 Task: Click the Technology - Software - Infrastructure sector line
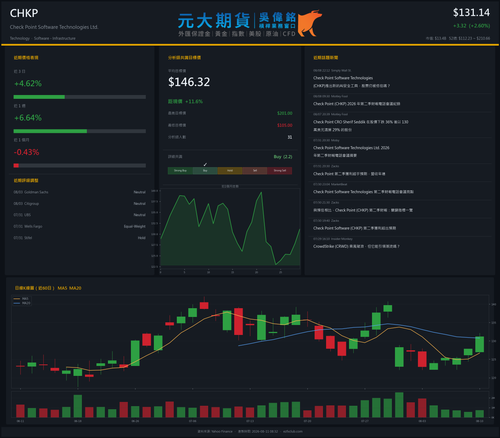43,38
